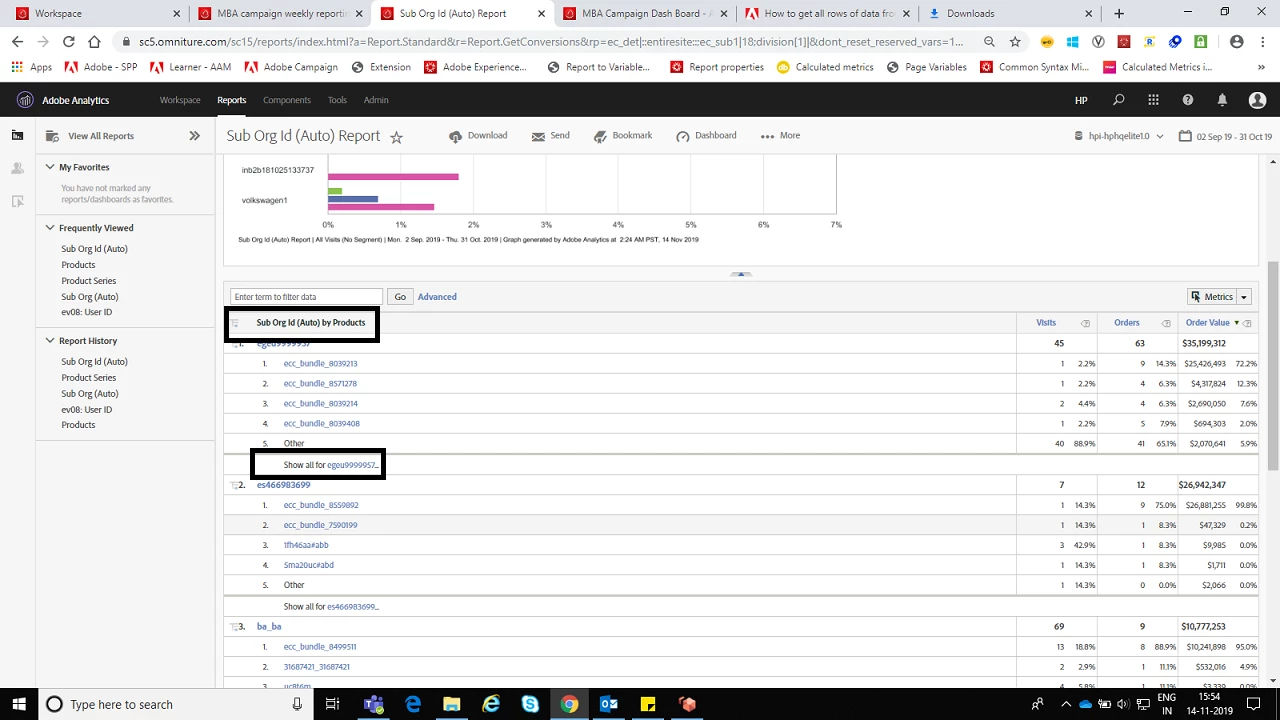This screenshot has height=720, width=1280.
Task: Collapse the Report History section
Action: (x=50, y=341)
